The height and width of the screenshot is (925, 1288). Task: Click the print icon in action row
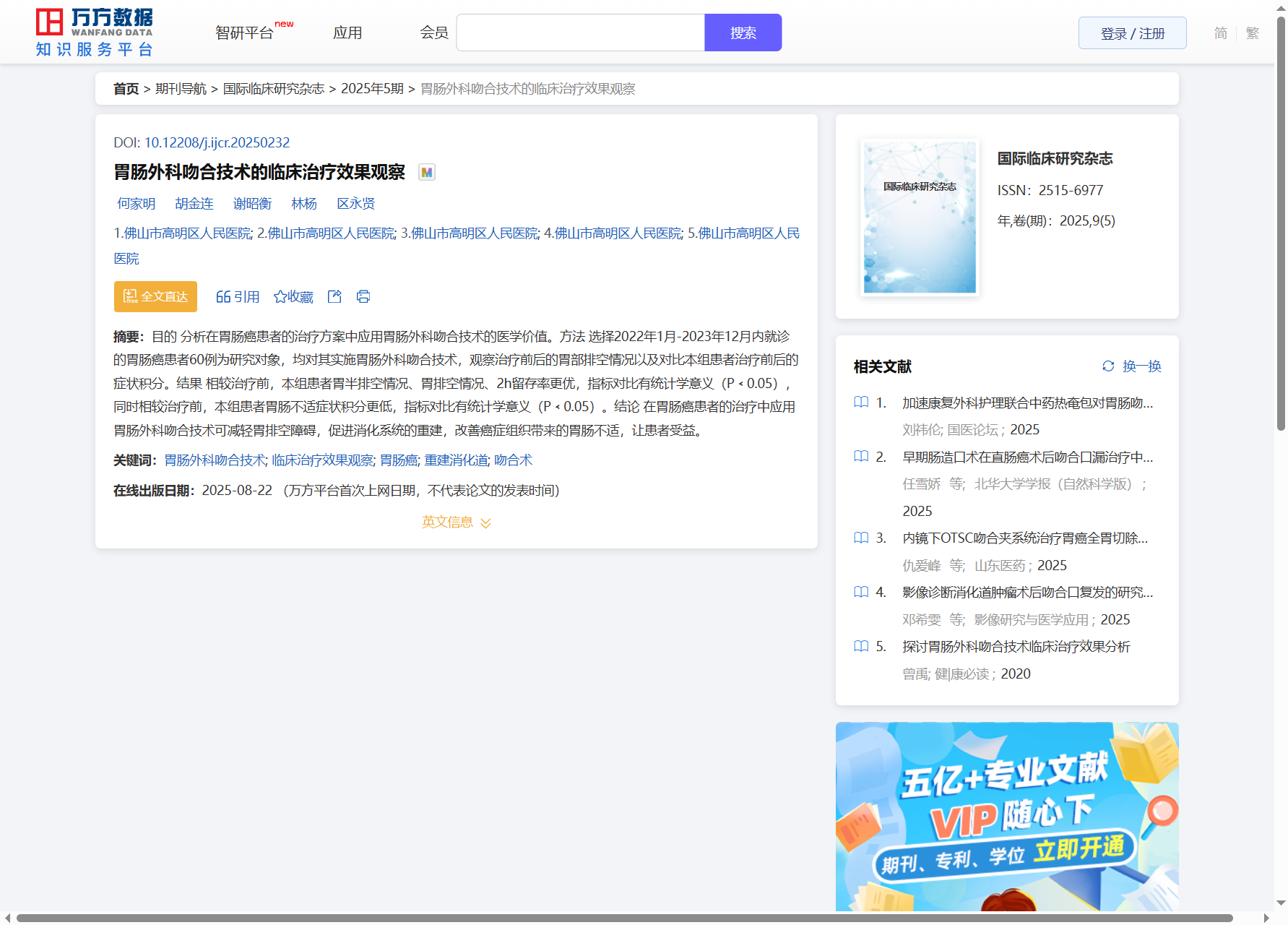click(363, 297)
